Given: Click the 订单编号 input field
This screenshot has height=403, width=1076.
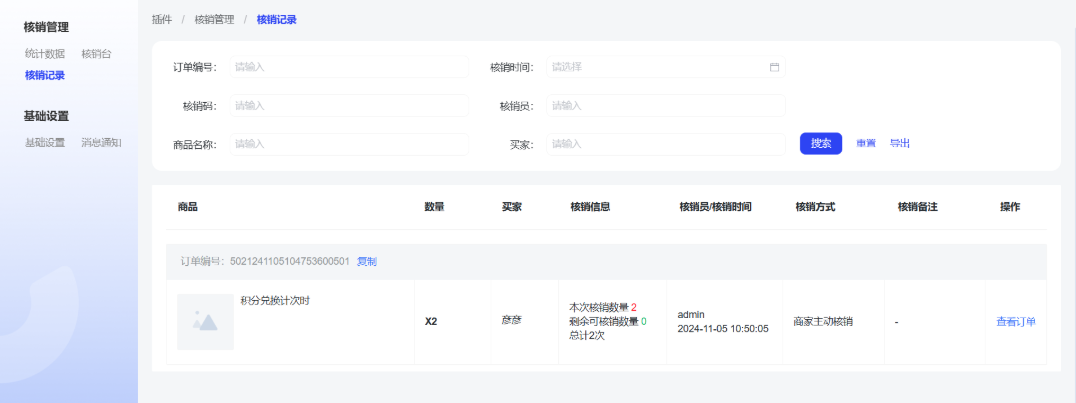Looking at the screenshot, I should tap(348, 67).
